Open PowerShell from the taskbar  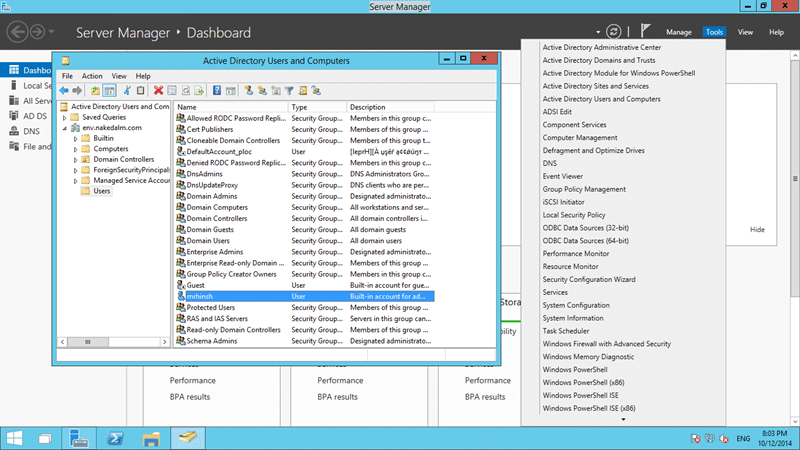point(115,438)
